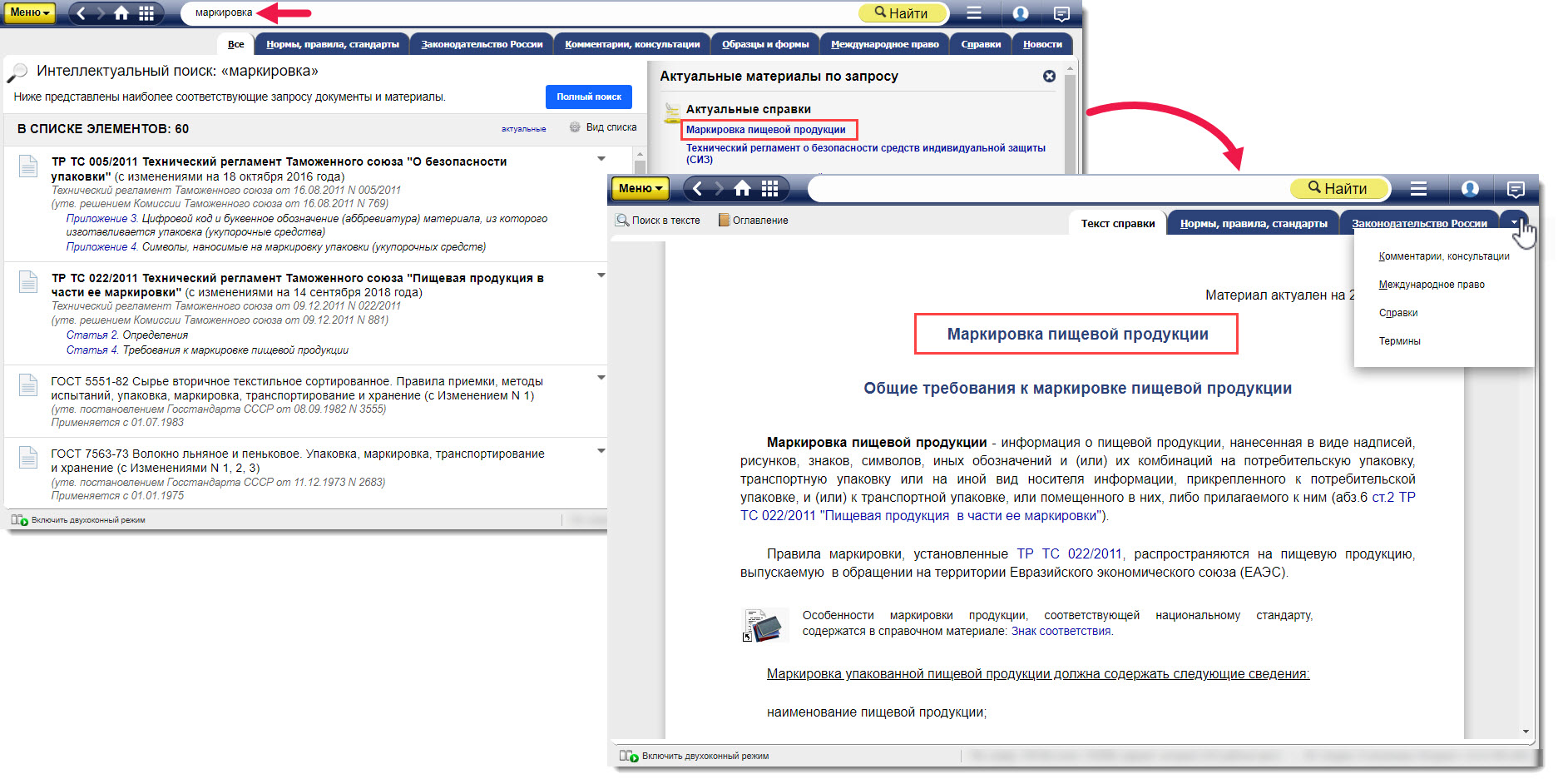Open the hamburger menu in the front window
This screenshot has width=1568, height=779.
(1418, 189)
